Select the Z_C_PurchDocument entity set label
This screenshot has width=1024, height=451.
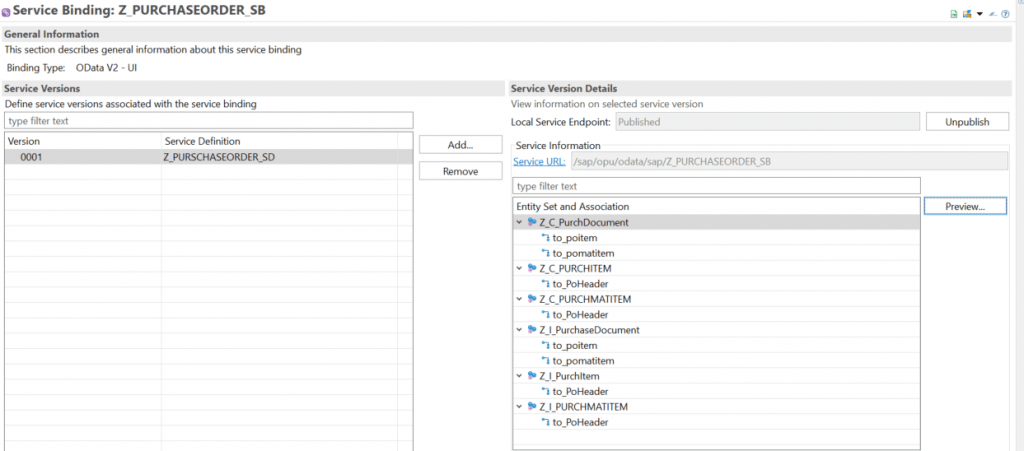point(584,223)
